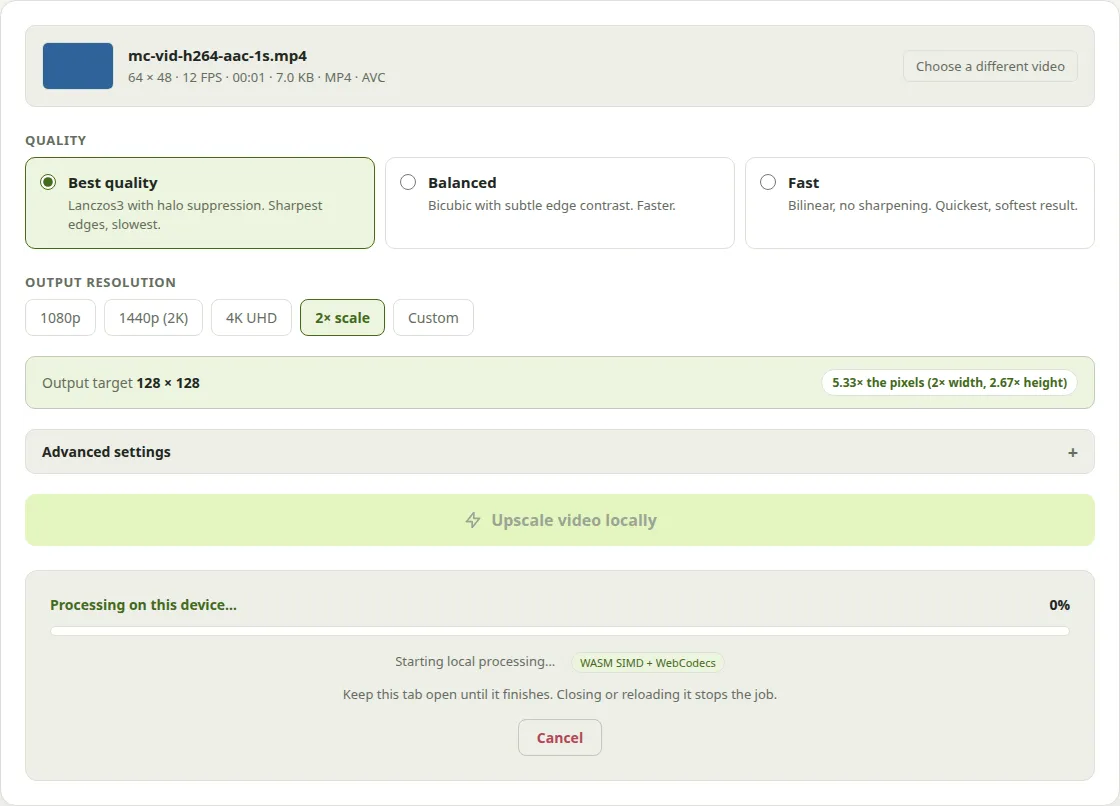Select the Fast quality radio option
The height and width of the screenshot is (806, 1120).
pyautogui.click(x=768, y=182)
